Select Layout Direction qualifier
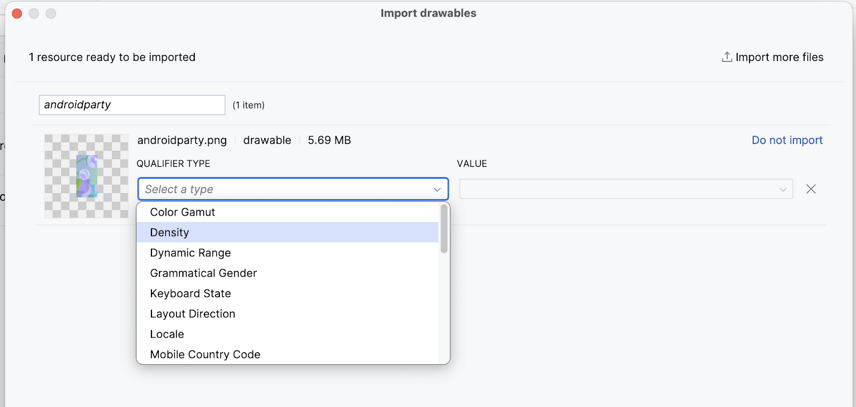Image resolution: width=856 pixels, height=407 pixels. [x=193, y=314]
